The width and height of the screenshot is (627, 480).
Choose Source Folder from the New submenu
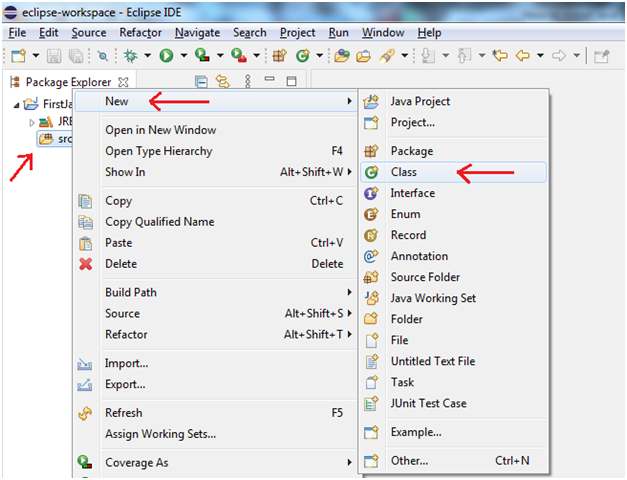point(453,277)
